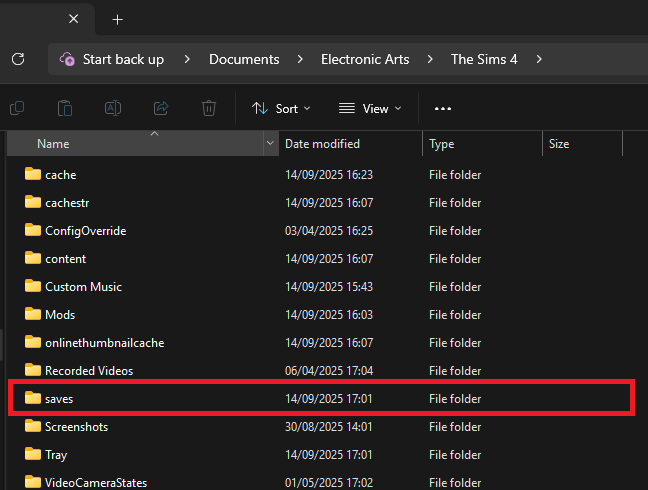The width and height of the screenshot is (648, 490).
Task: Click the Custom Music folder name
Action: click(83, 287)
